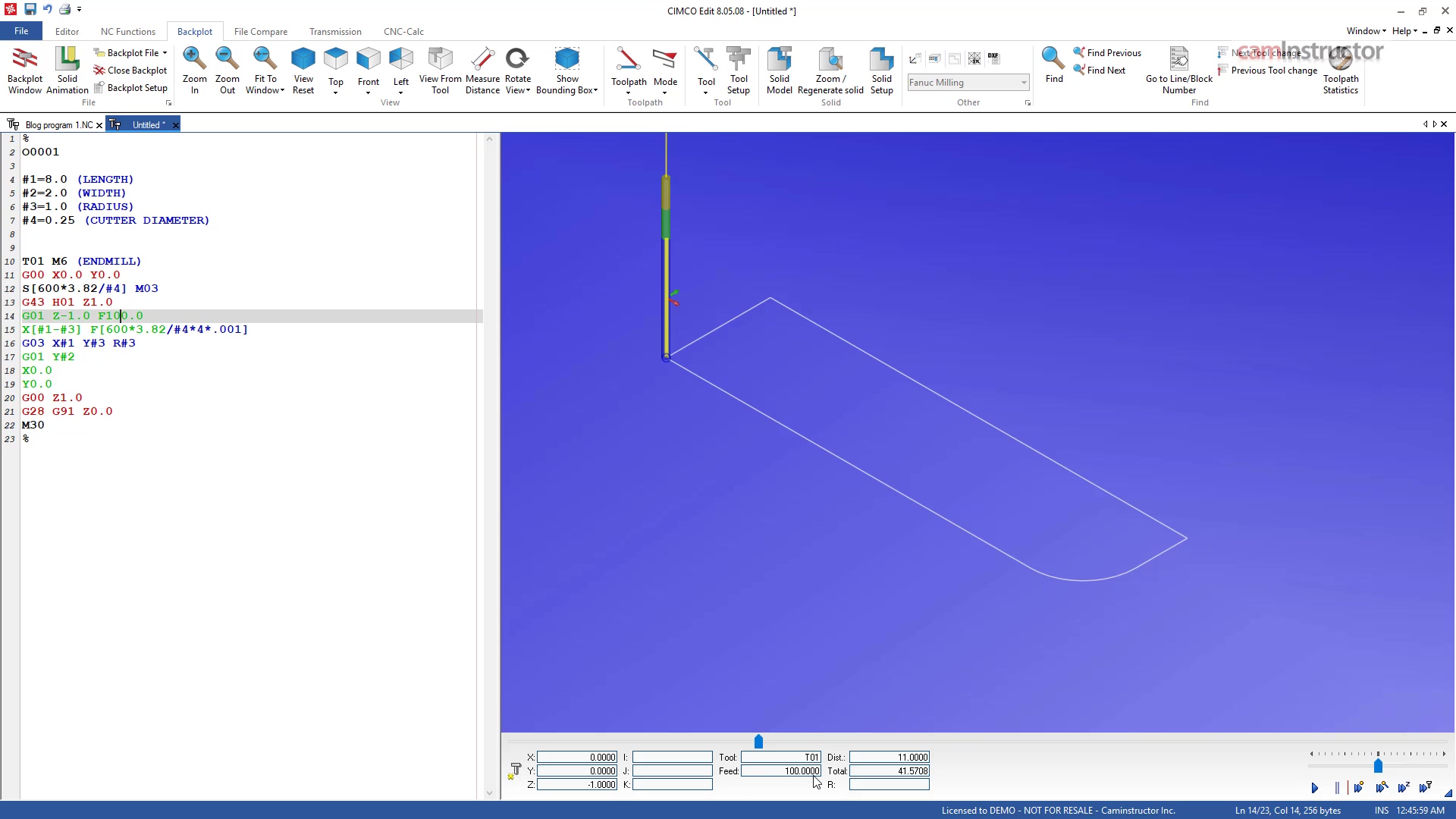Switch to the Blog program 1.NC document tab
1456x819 pixels.
coord(59,125)
